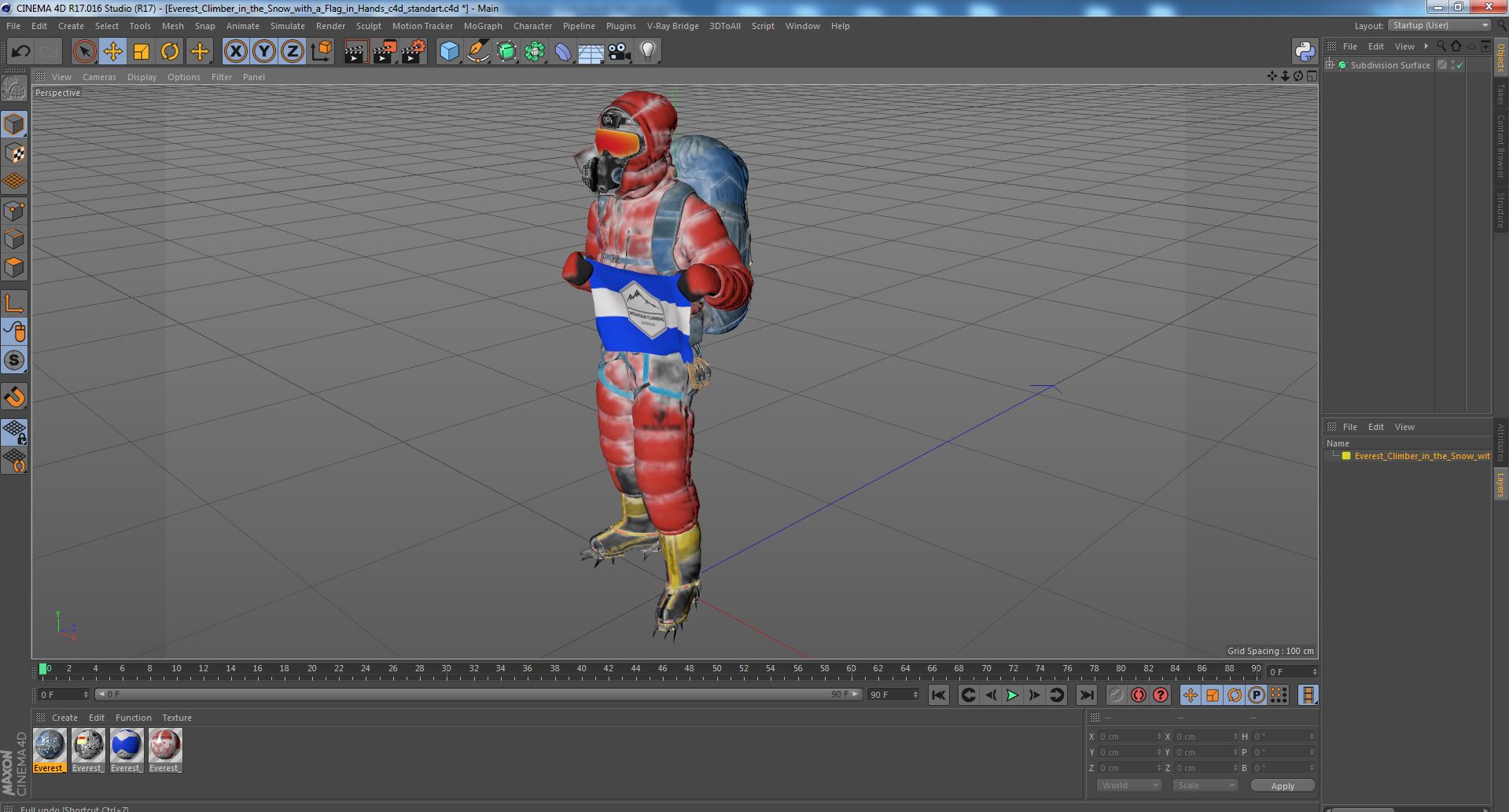Select the Move tool
Viewport: 1509px width, 812px height.
pyautogui.click(x=112, y=52)
